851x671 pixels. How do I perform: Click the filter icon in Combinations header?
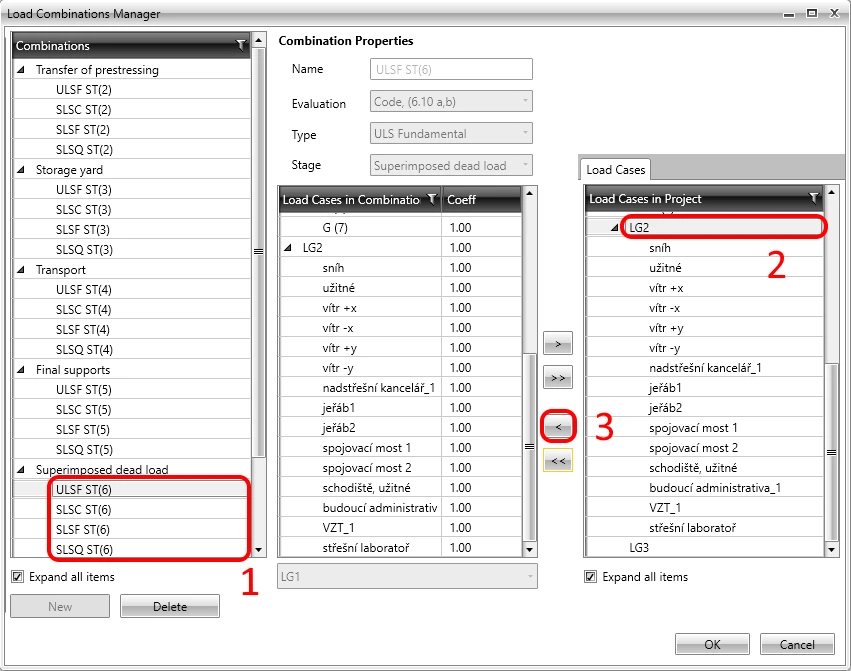tap(241, 45)
